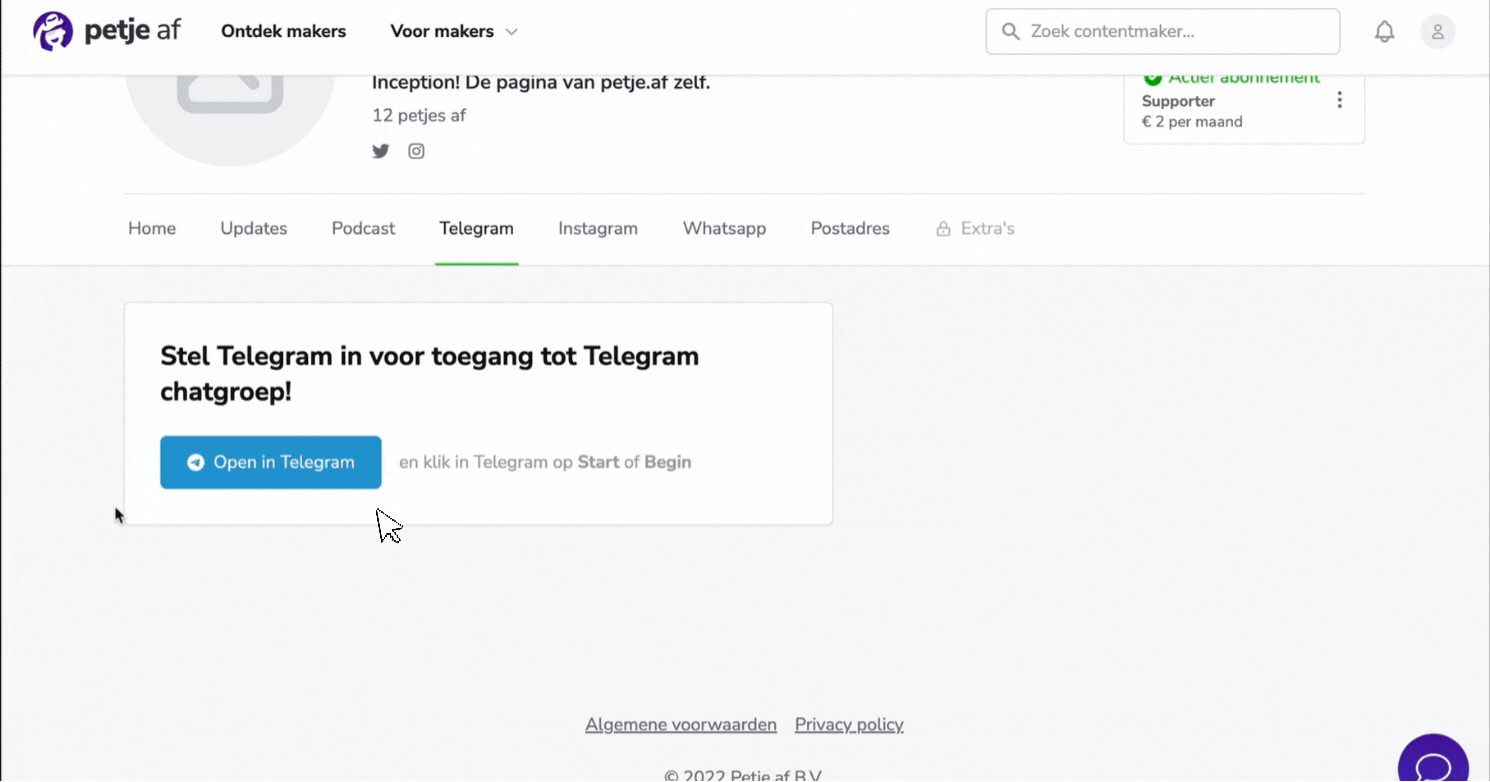Image resolution: width=1490 pixels, height=782 pixels.
Task: Click the Telegram setup heading text
Action: coord(430,374)
